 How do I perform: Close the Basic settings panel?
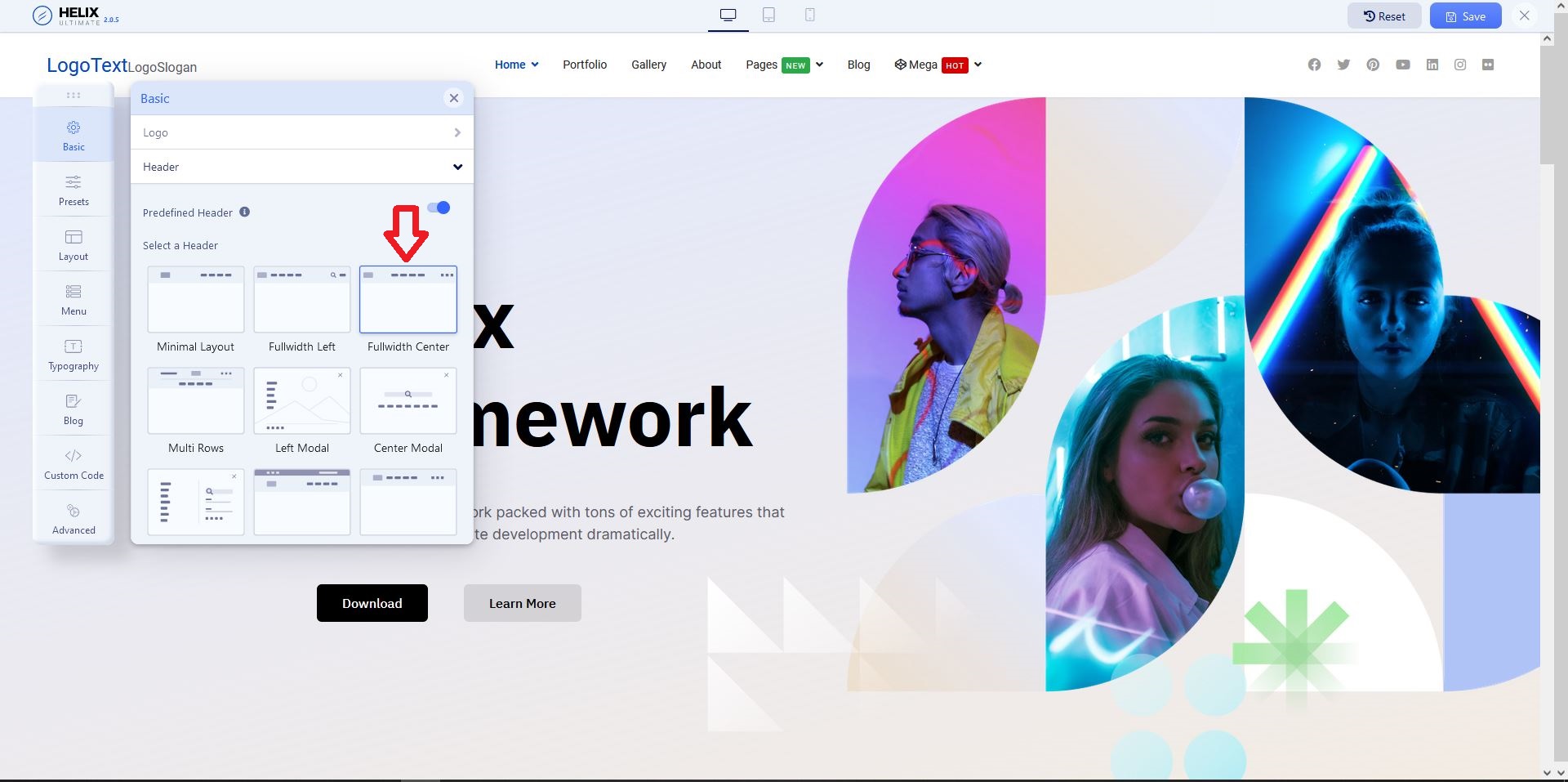point(454,98)
